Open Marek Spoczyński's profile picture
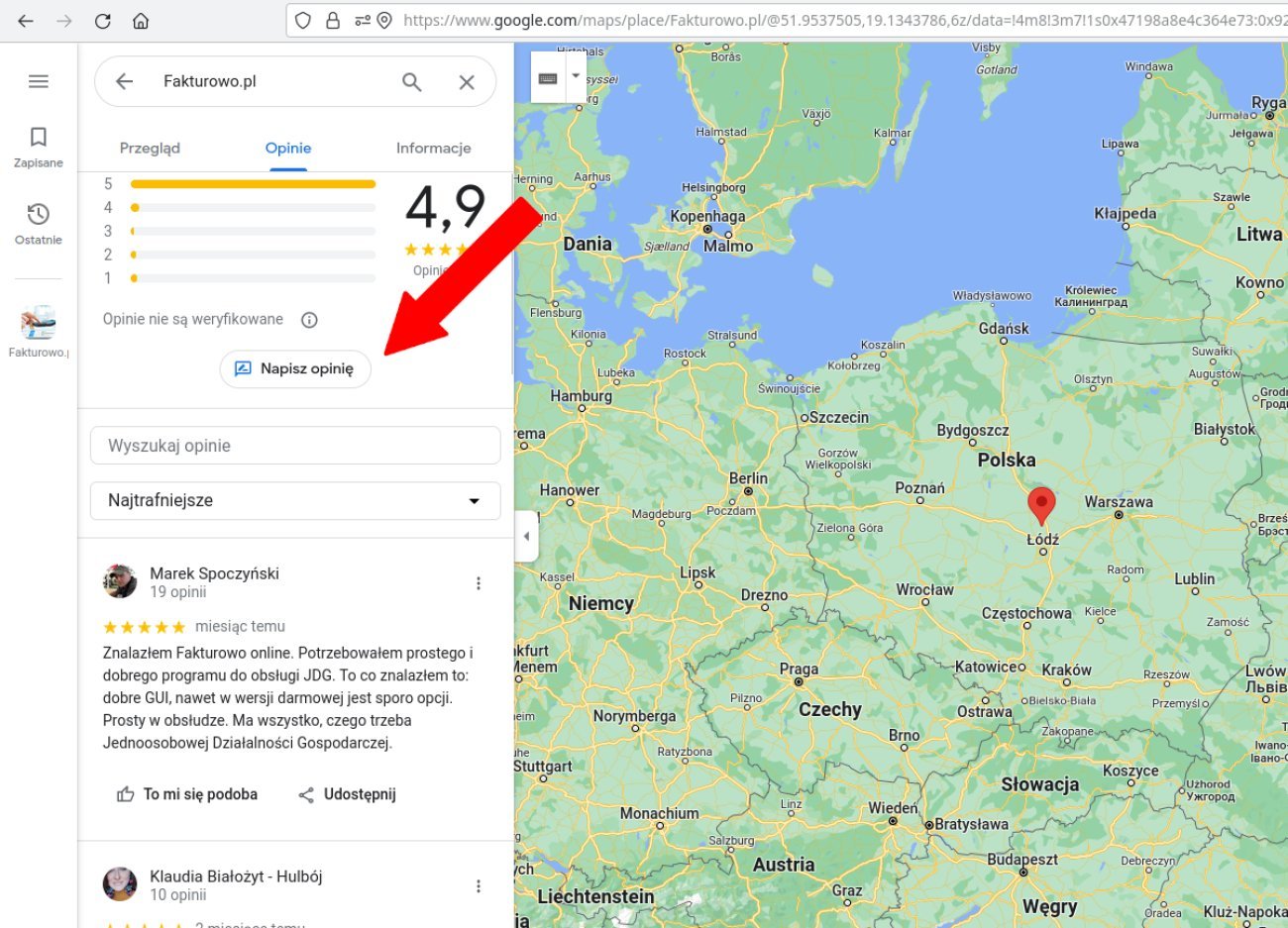 (x=120, y=581)
